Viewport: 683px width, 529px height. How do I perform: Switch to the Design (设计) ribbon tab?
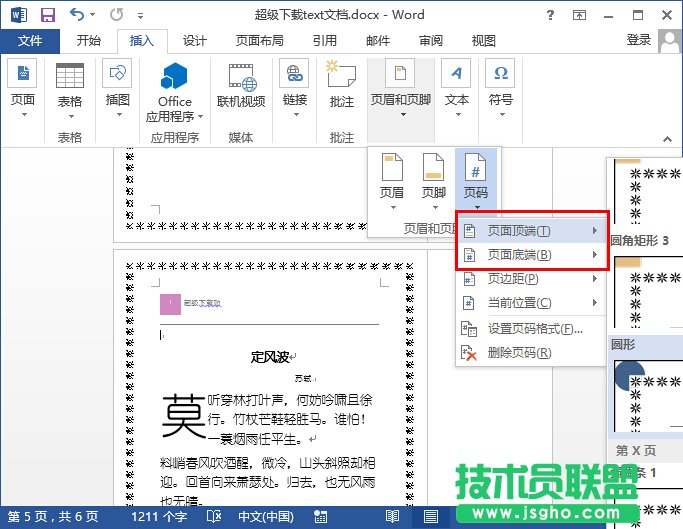(194, 41)
